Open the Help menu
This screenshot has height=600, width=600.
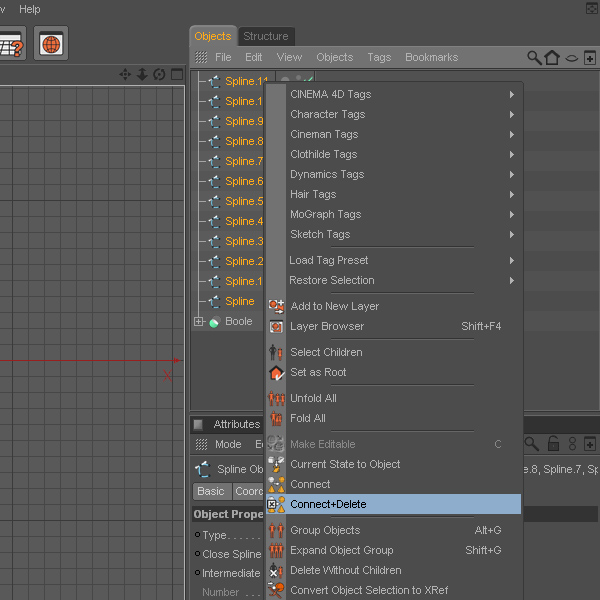click(x=29, y=9)
